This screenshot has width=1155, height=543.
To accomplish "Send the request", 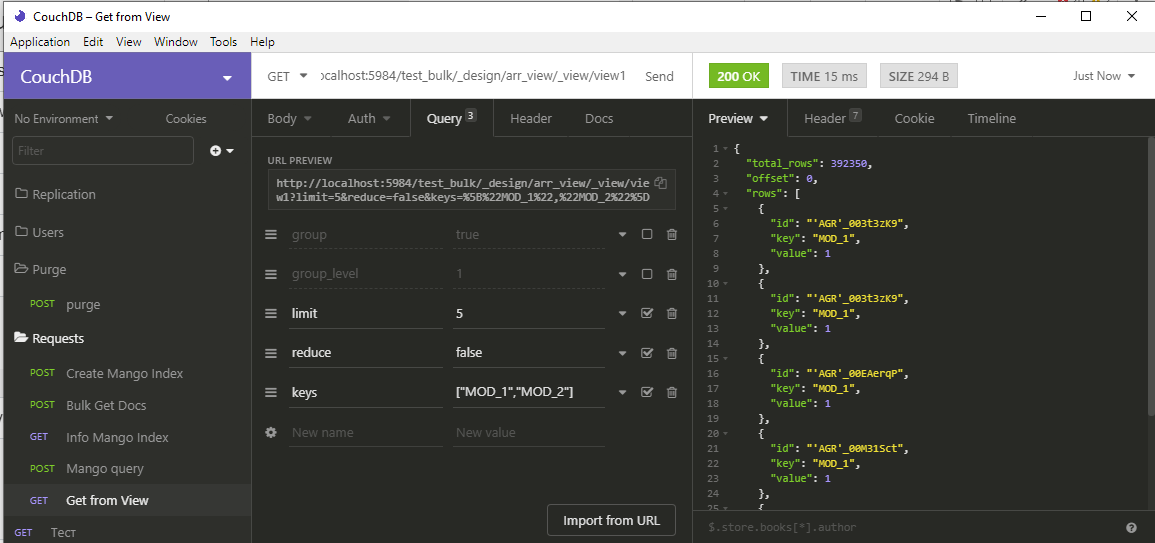I will 659,76.
